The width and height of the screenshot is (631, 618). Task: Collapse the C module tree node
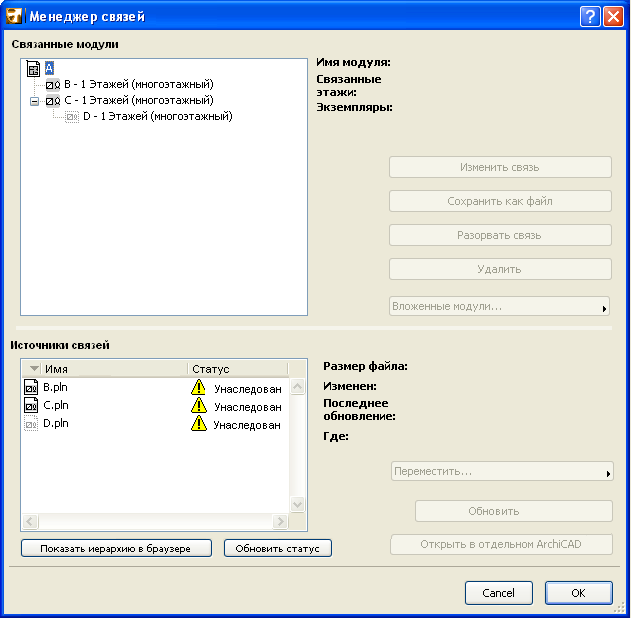[x=35, y=101]
